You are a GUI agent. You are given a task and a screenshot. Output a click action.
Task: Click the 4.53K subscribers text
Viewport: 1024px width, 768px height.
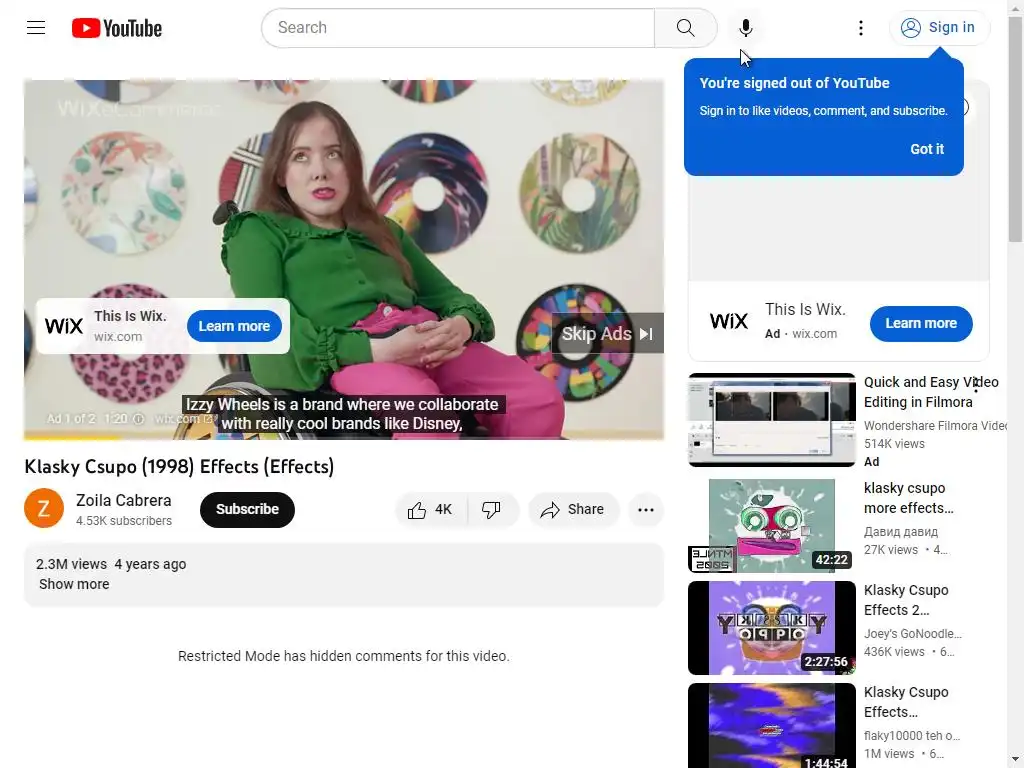click(123, 520)
